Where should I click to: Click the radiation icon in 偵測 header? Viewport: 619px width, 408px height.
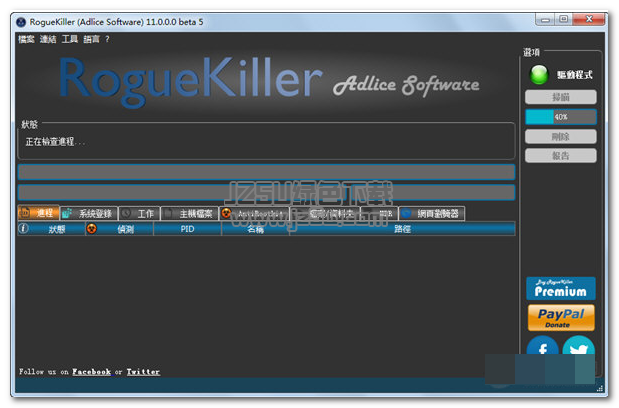pyautogui.click(x=92, y=228)
